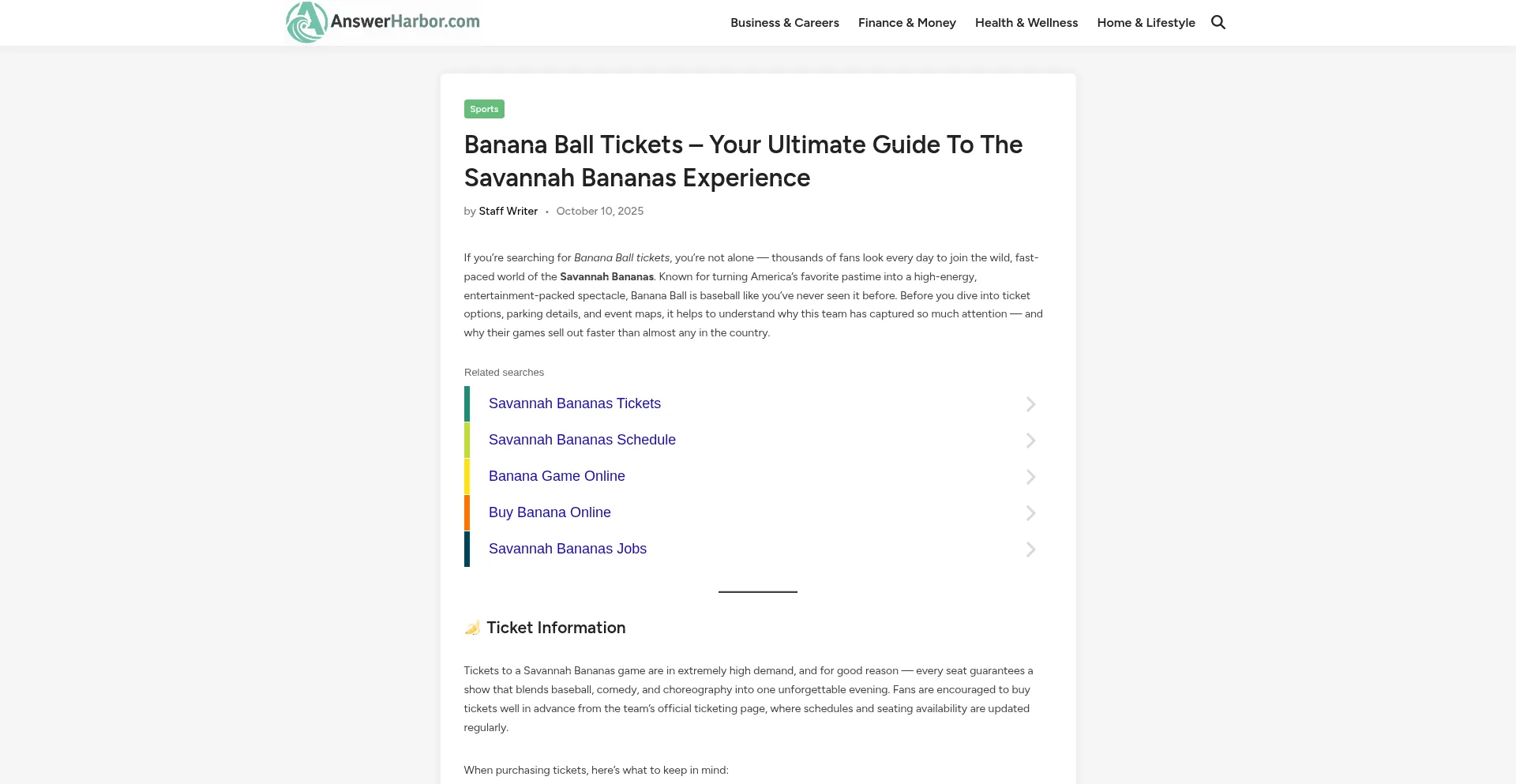This screenshot has height=784, width=1516.
Task: Open Savannah Bananas Tickets related search
Action: [x=574, y=403]
